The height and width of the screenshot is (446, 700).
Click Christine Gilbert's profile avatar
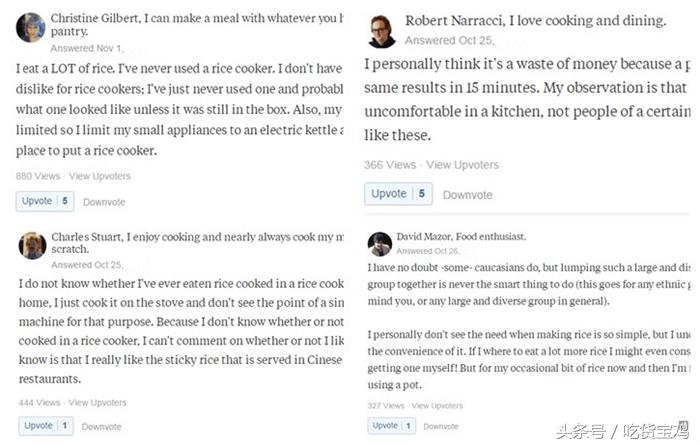point(31,27)
